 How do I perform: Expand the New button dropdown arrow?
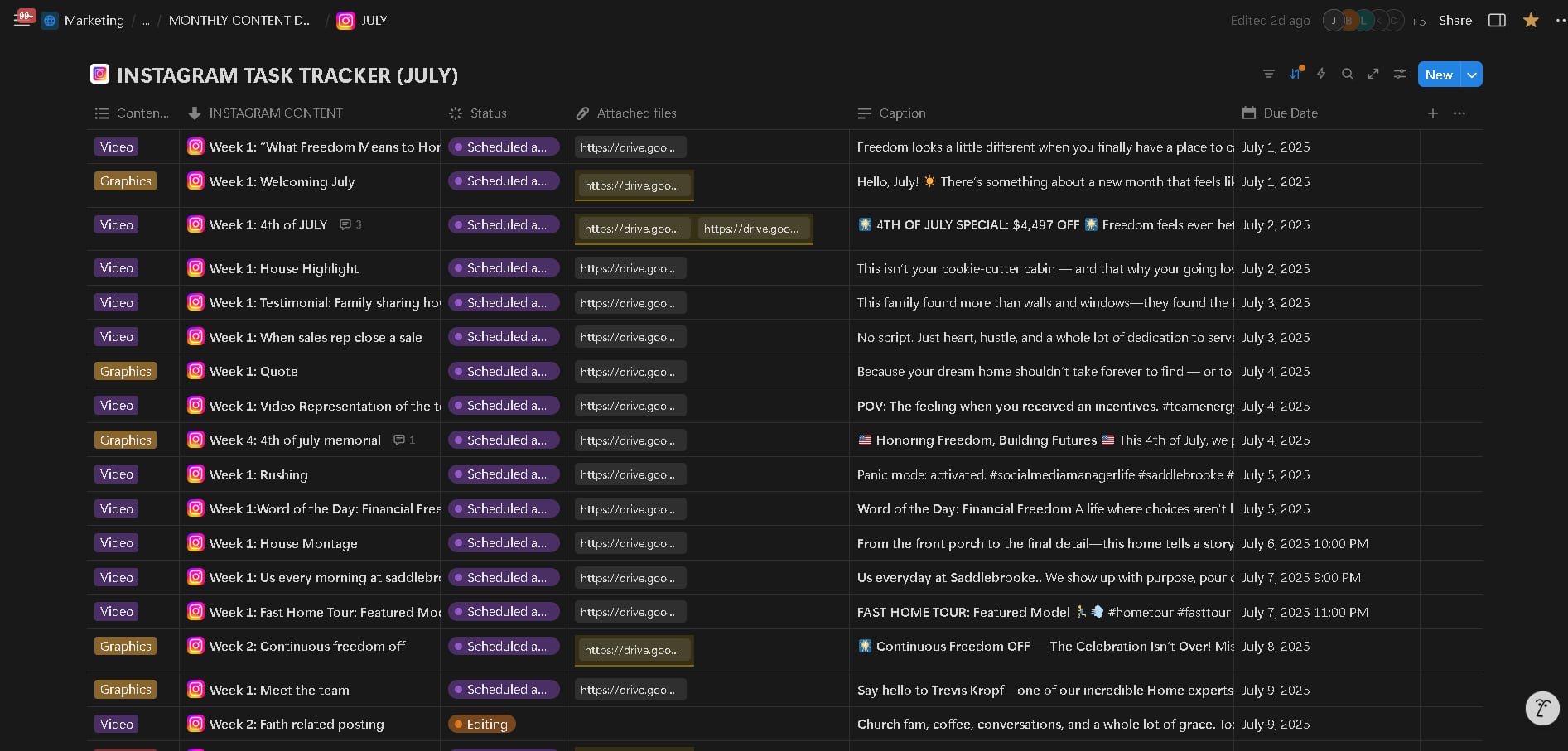coord(1472,75)
